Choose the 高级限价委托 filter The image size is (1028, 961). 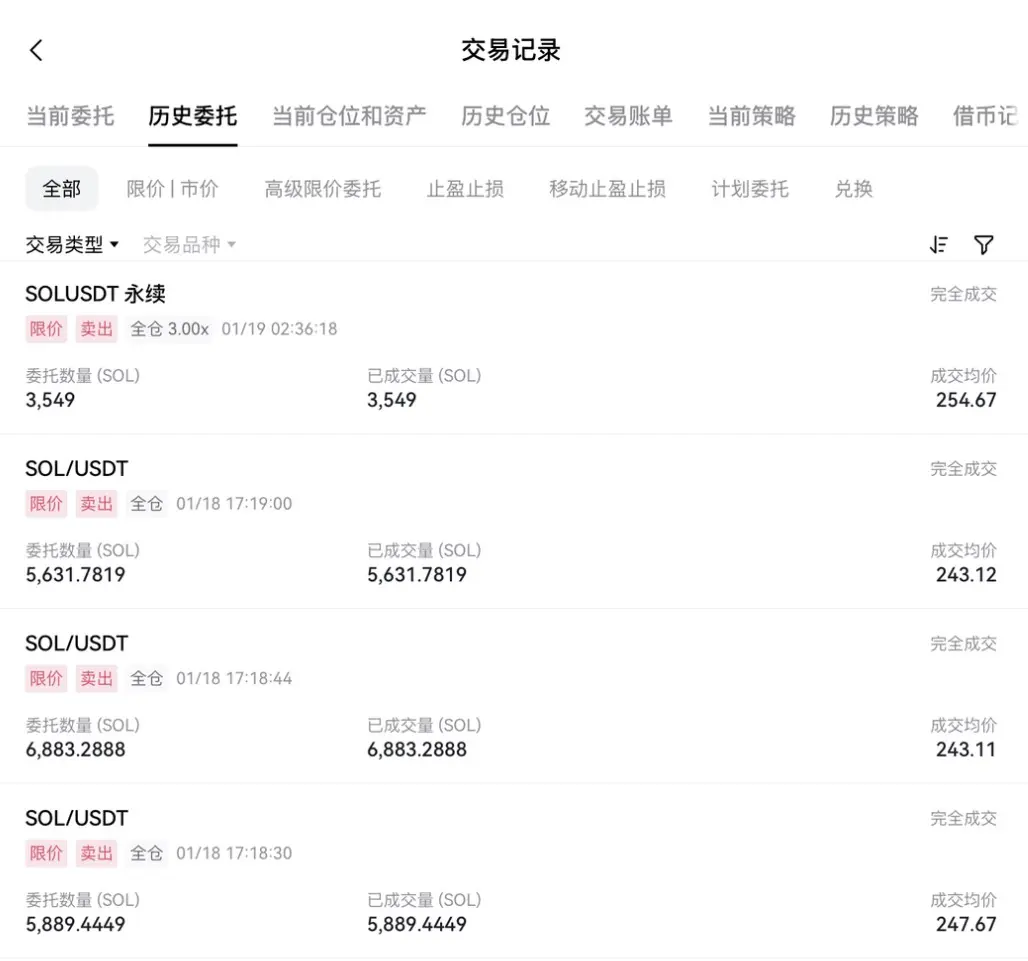click(x=323, y=189)
